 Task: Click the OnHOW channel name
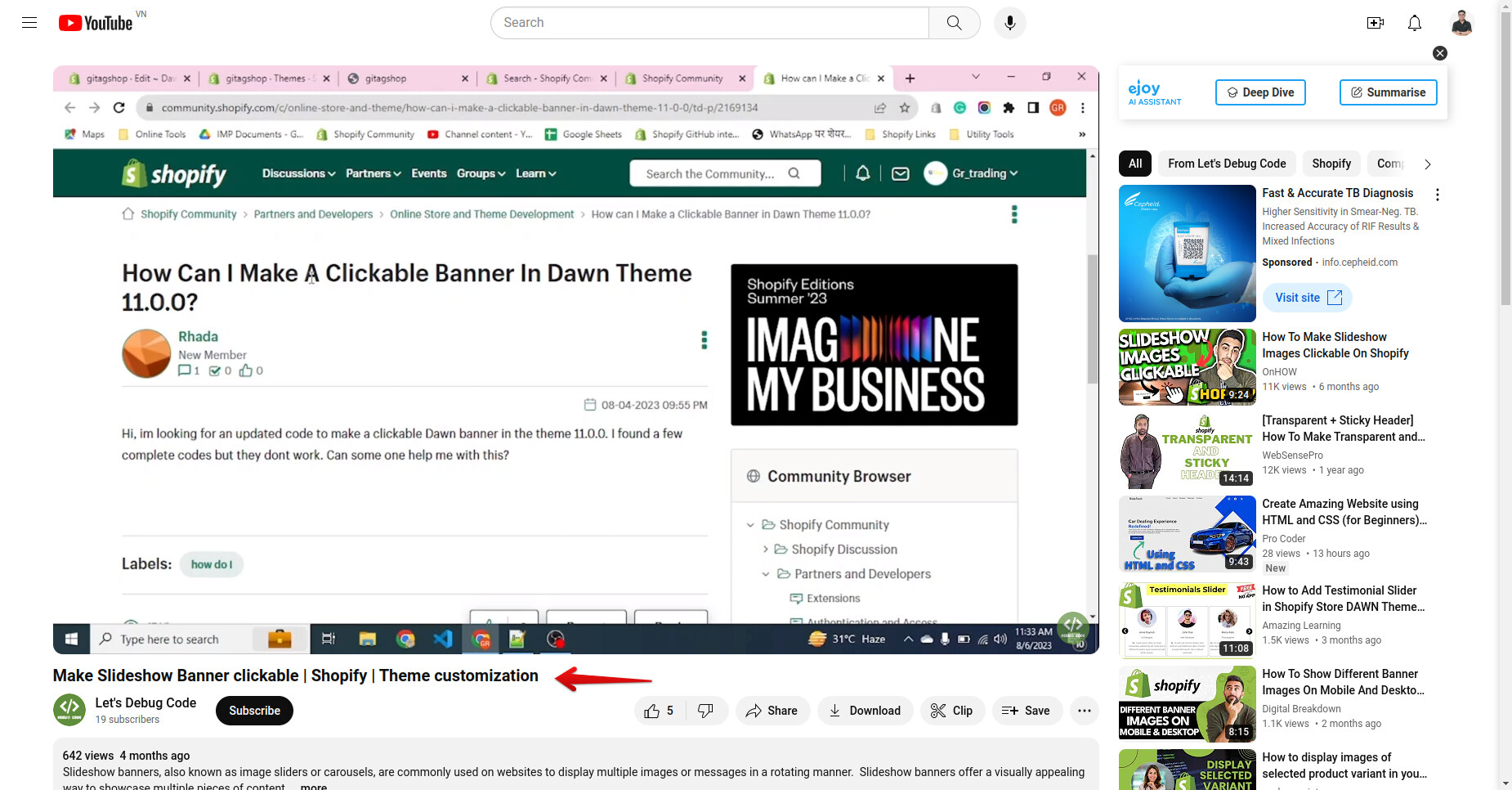[1279, 372]
